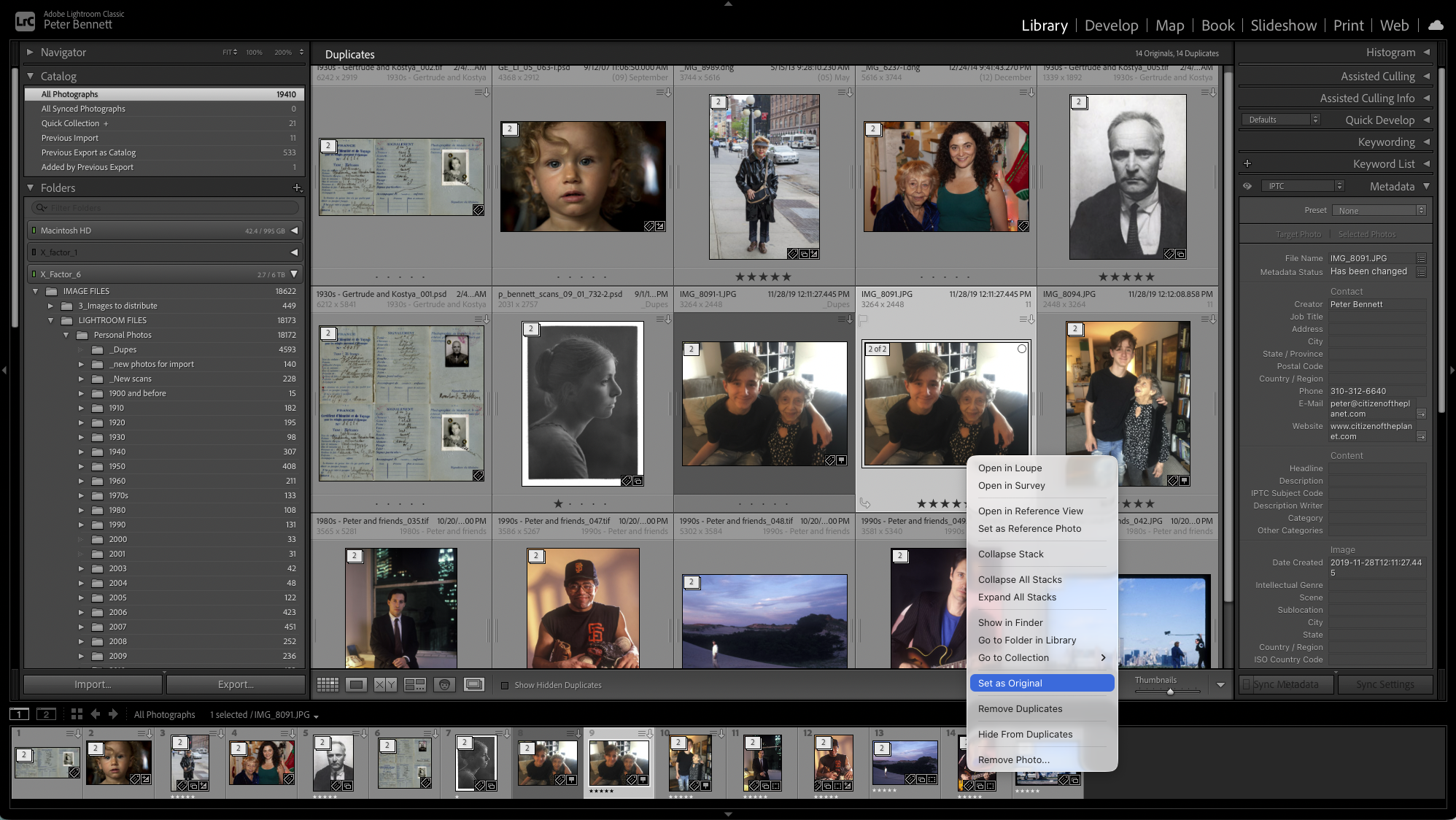
Task: Click the cloud sync status icon
Action: [1436, 26]
